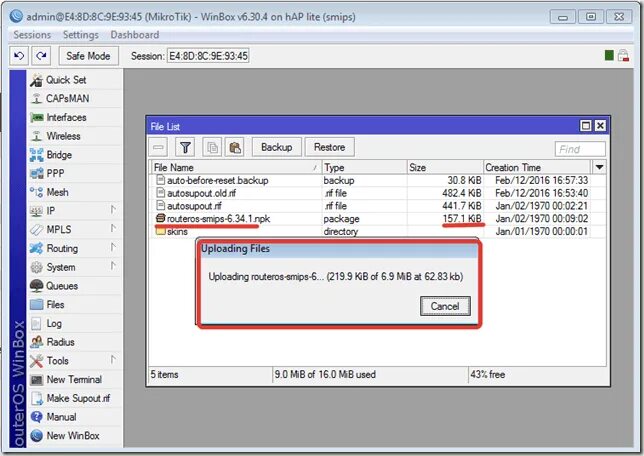644x456 pixels.
Task: Click the 5 items status text
Action: 164,375
